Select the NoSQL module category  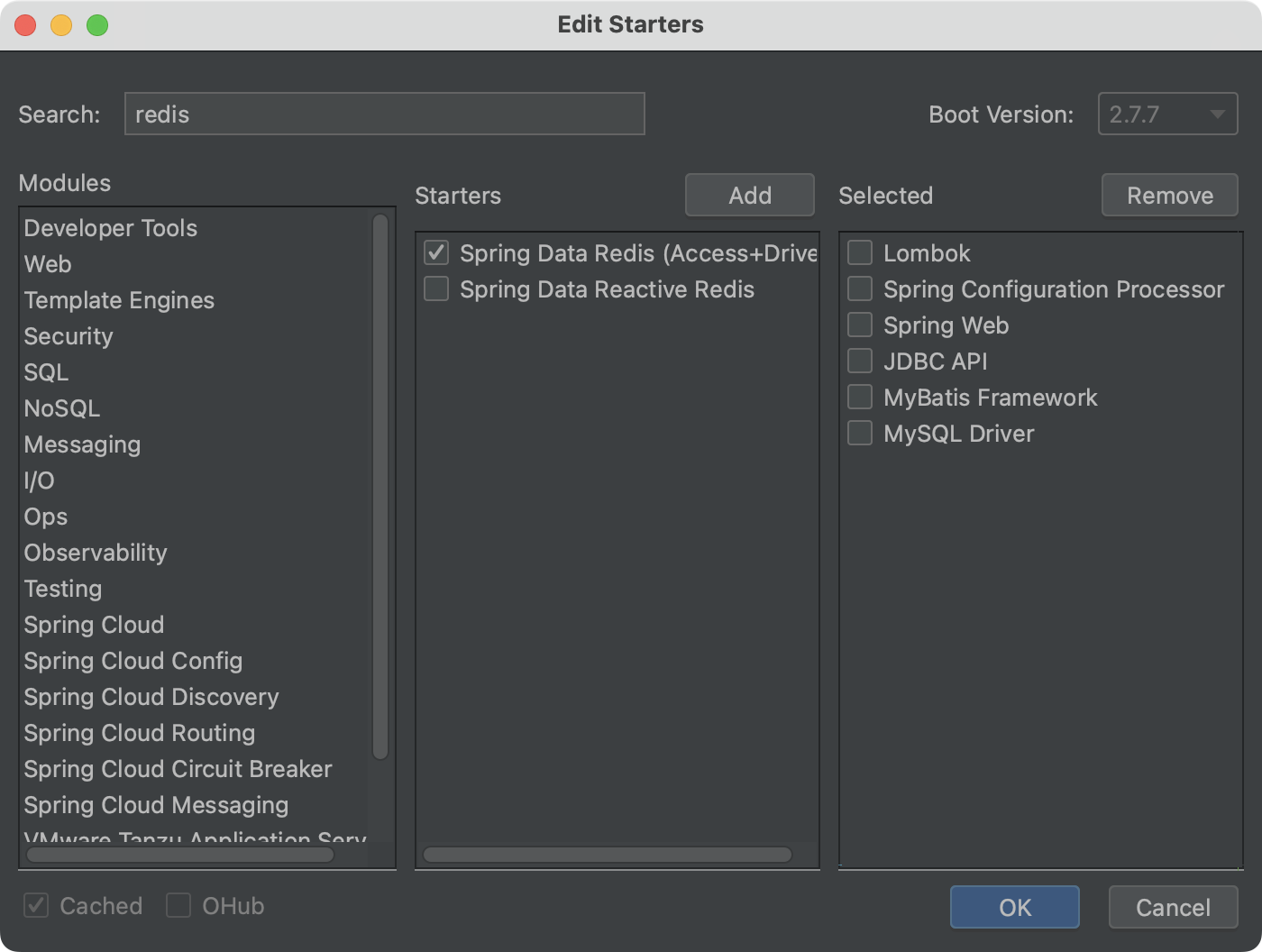[61, 407]
